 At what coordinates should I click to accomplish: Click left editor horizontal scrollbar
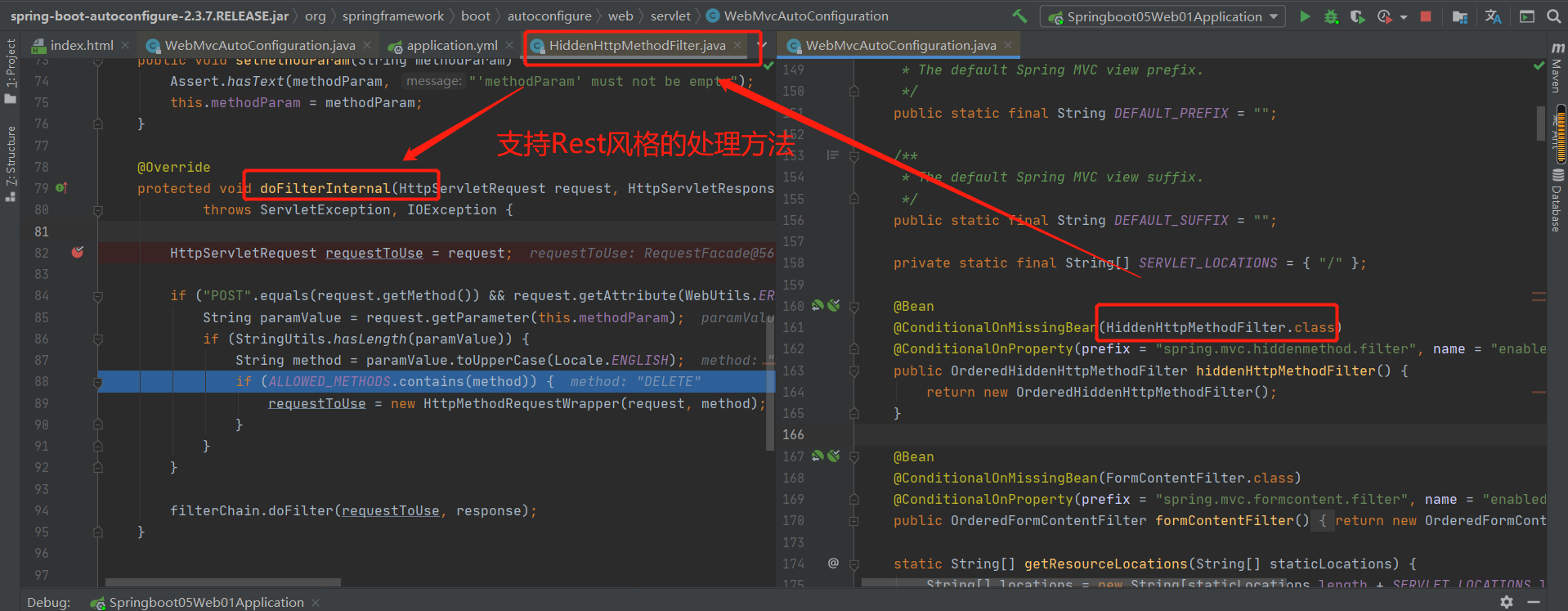tap(223, 582)
